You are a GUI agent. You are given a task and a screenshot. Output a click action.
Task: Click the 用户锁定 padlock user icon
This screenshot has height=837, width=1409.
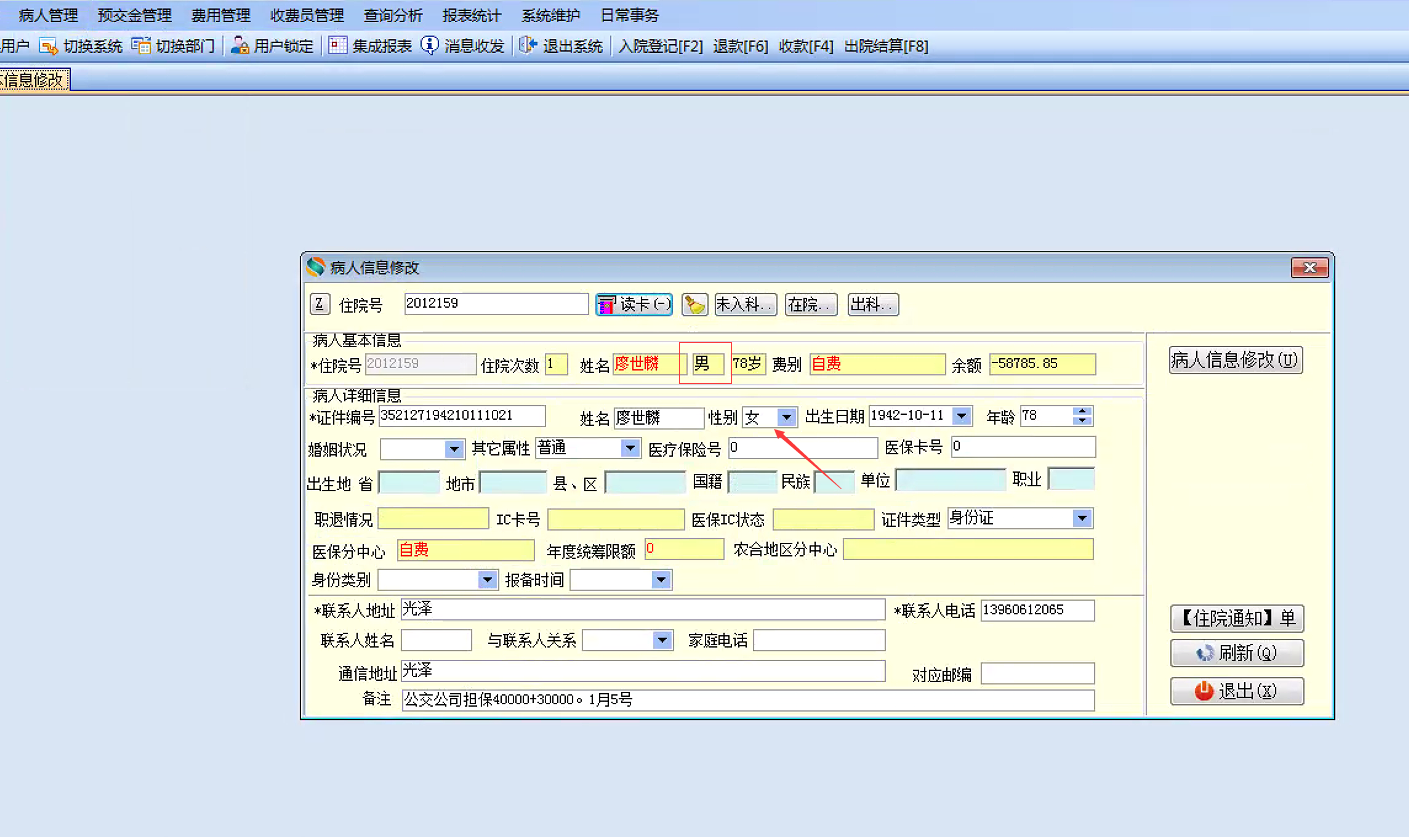(240, 46)
